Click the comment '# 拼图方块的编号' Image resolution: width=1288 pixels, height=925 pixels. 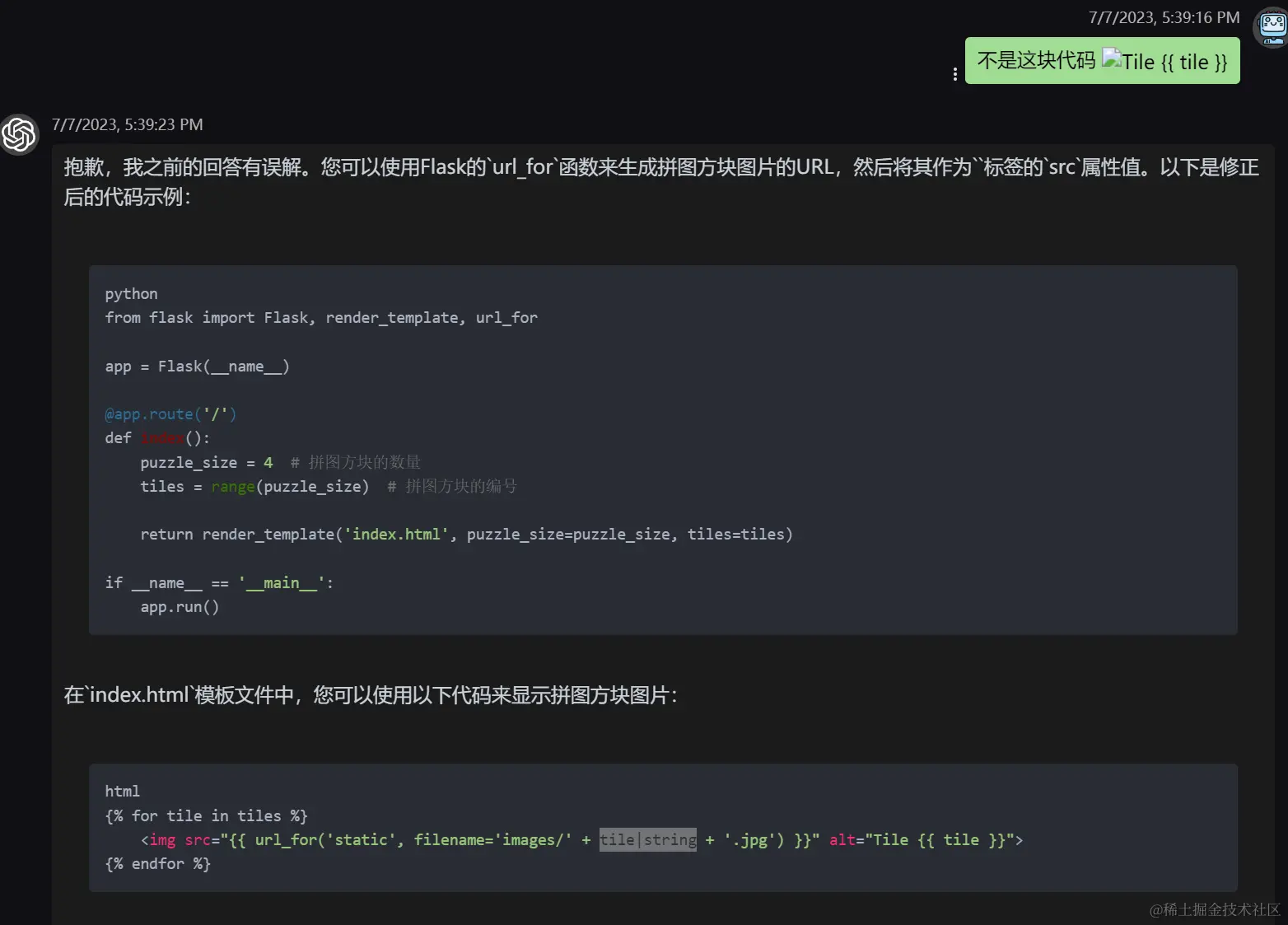(452, 487)
